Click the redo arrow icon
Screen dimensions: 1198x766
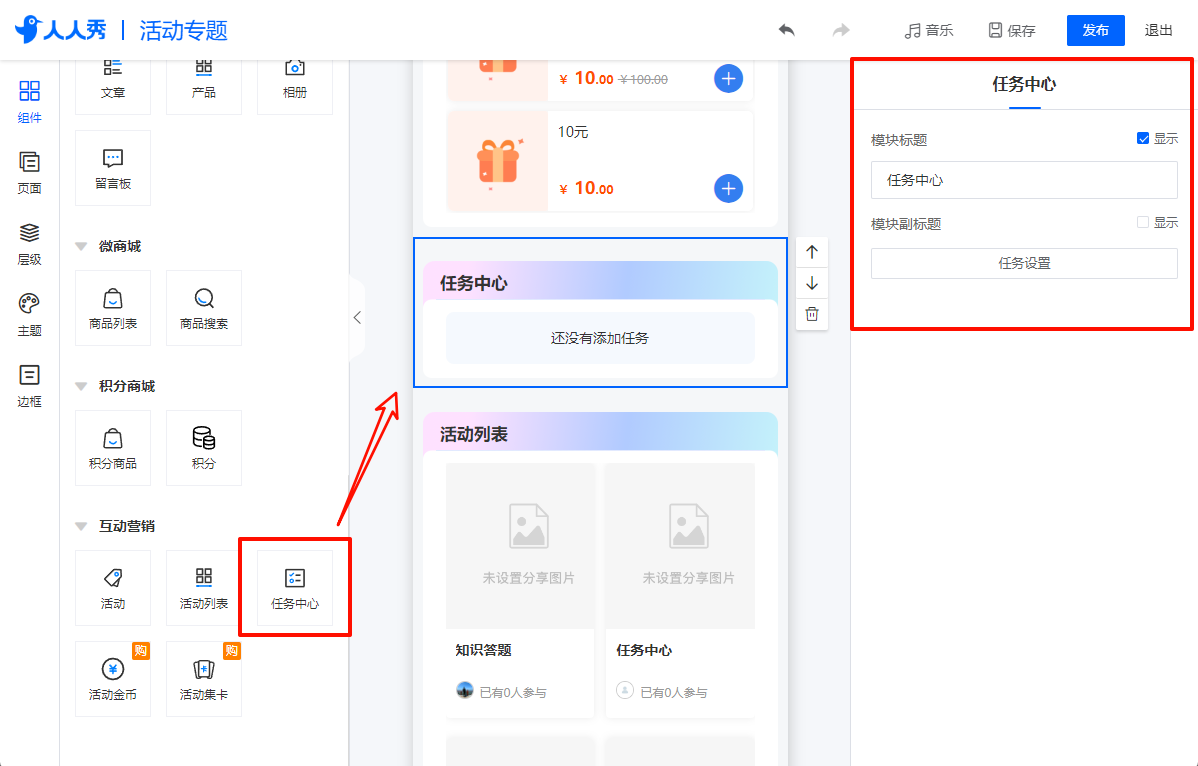coord(840,31)
